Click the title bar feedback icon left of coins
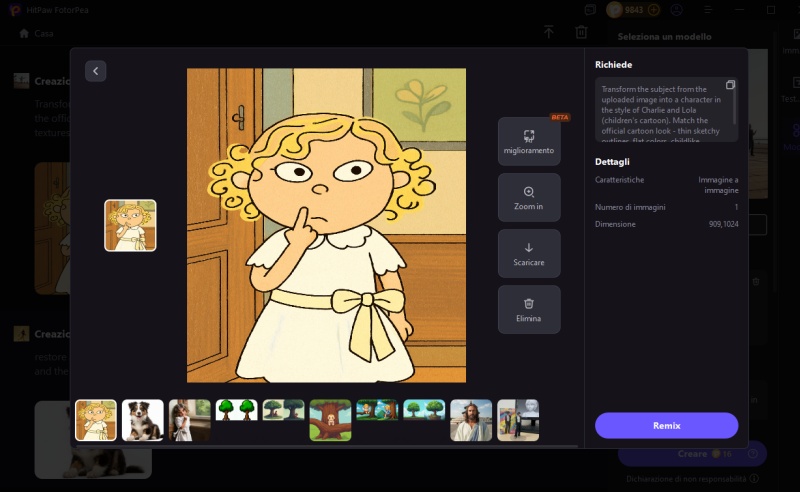Image resolution: width=800 pixels, height=492 pixels. [590, 10]
